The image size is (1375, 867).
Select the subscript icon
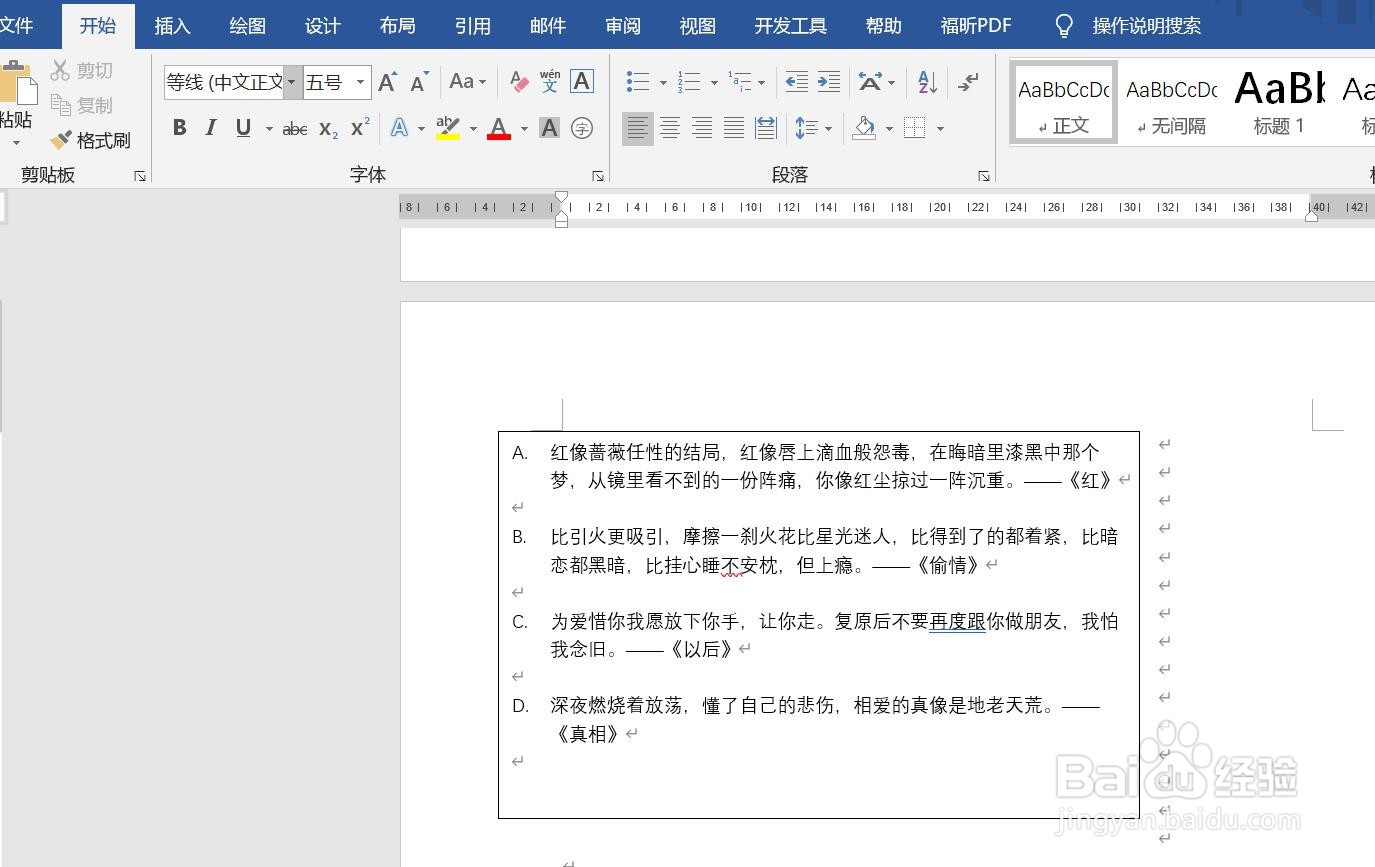(x=325, y=128)
